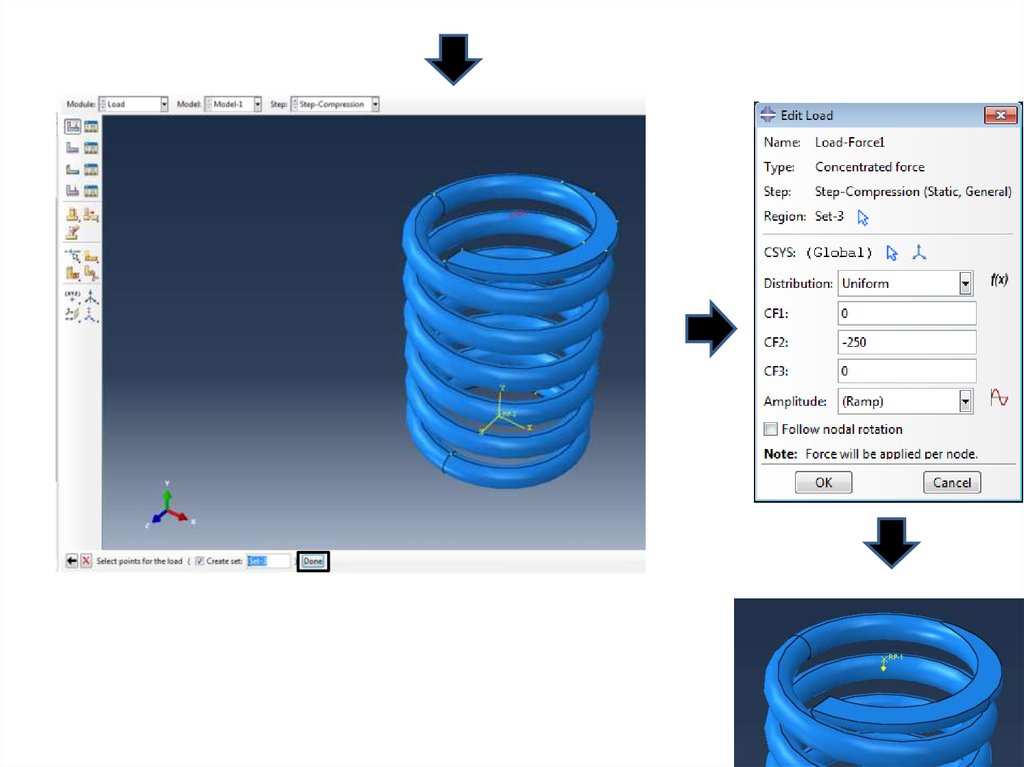This screenshot has height=767, width=1024.
Task: Close the Edit Load dialog
Action: coord(1000,116)
